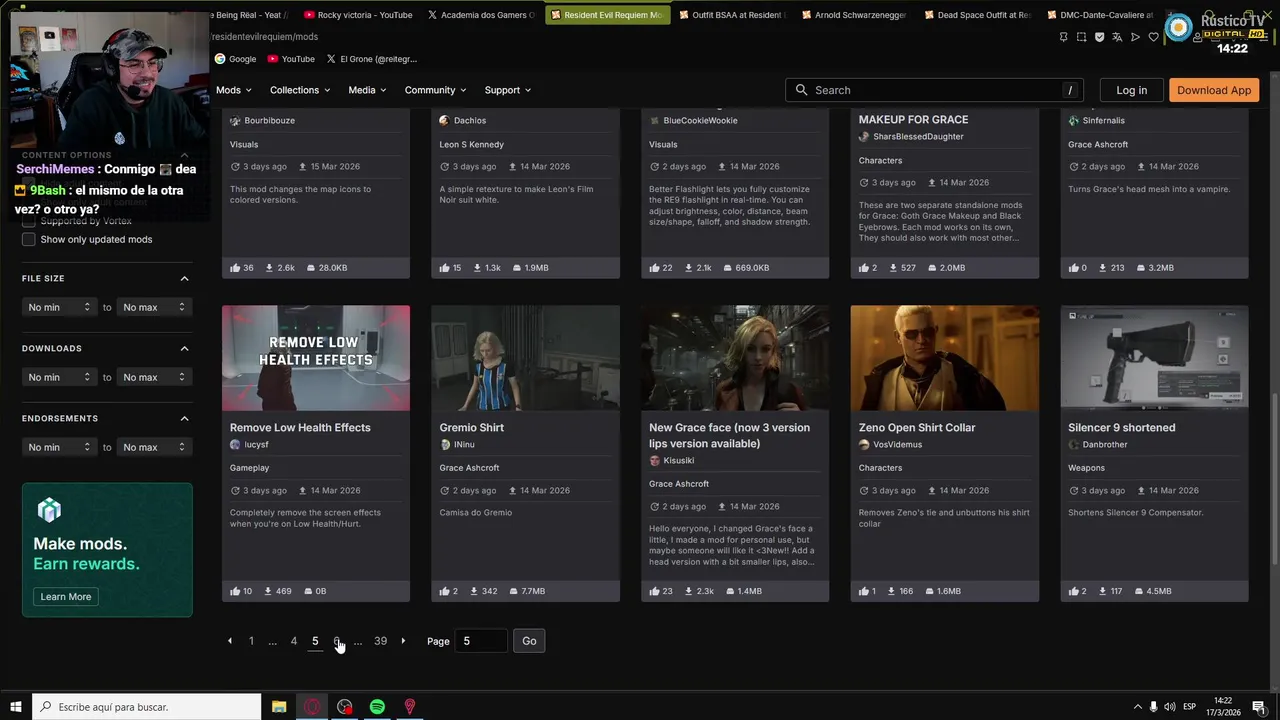Show hidden system tray icons
Viewport: 1280px width, 720px height.
pos(1137,707)
